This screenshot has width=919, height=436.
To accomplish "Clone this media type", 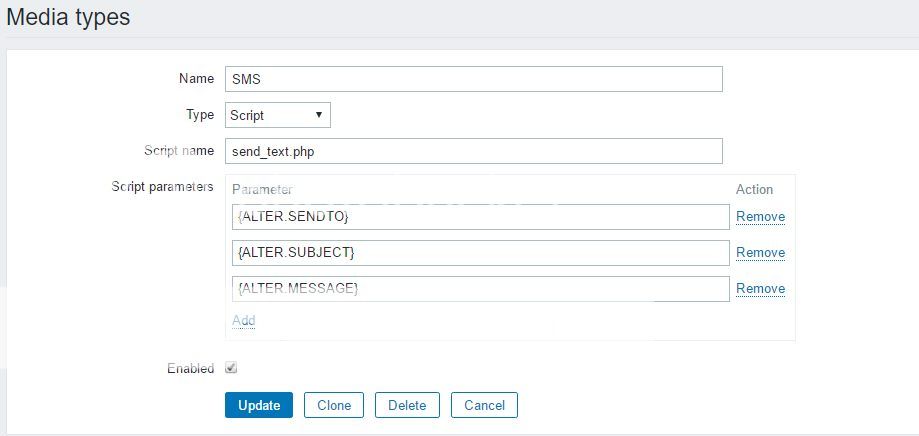I will click(x=334, y=405).
